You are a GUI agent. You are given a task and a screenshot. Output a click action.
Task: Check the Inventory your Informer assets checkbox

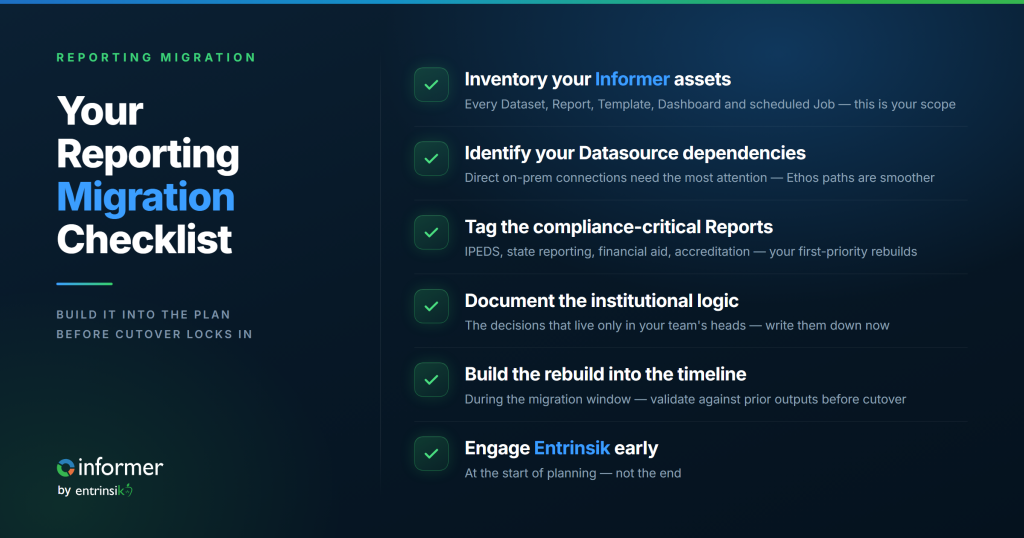coord(431,85)
